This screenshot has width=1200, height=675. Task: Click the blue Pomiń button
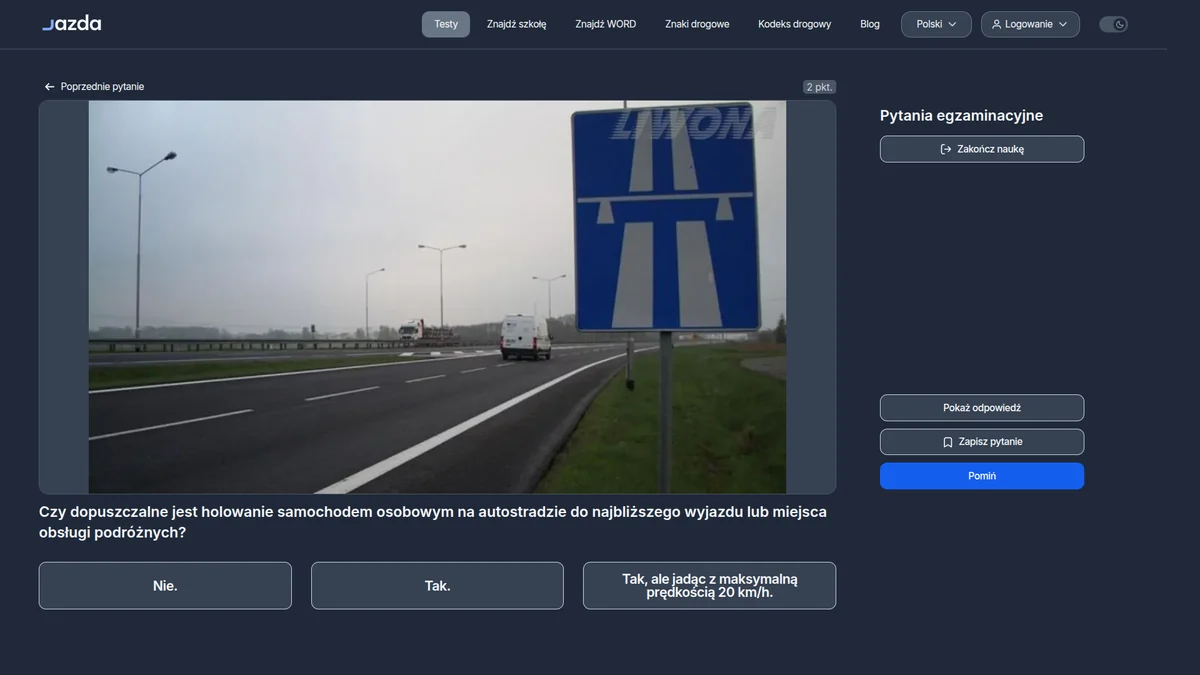point(982,476)
